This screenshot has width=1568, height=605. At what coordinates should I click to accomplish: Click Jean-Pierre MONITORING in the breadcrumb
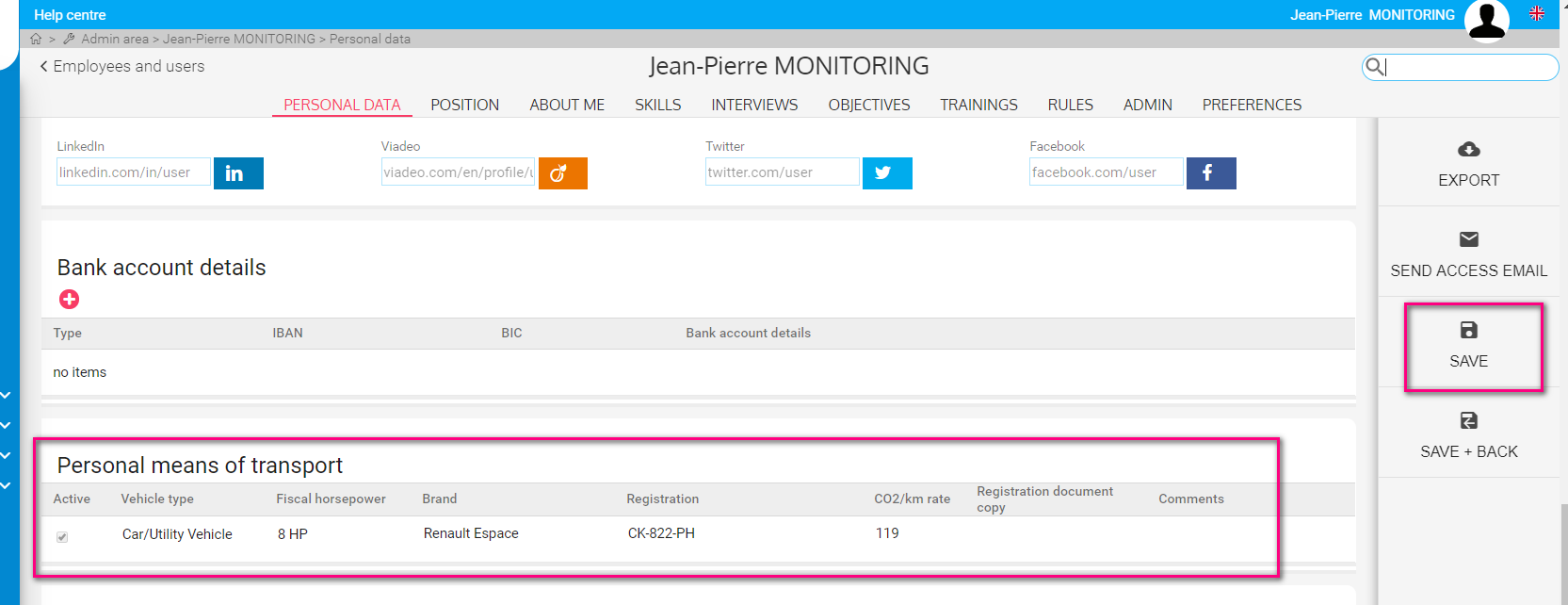(239, 39)
